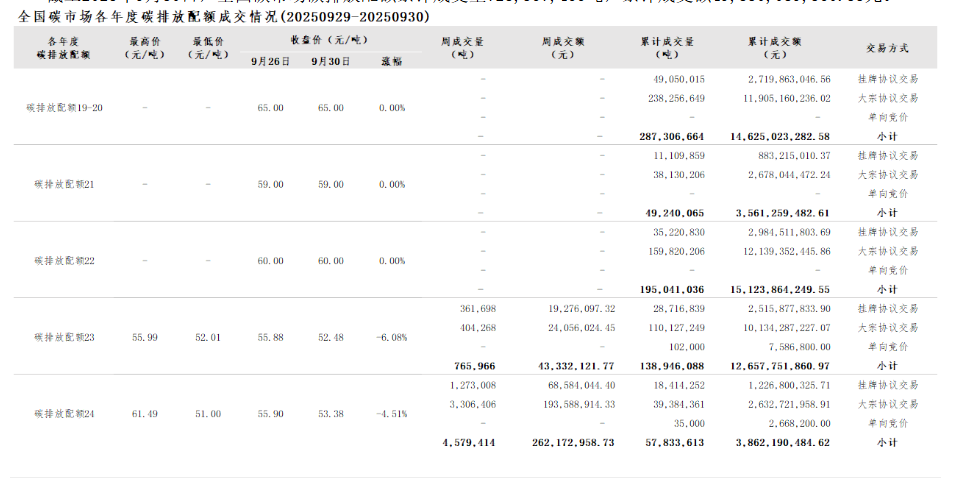Click the 交易方式 column header
Image resolution: width=963 pixels, height=495 pixels.
coord(887,47)
